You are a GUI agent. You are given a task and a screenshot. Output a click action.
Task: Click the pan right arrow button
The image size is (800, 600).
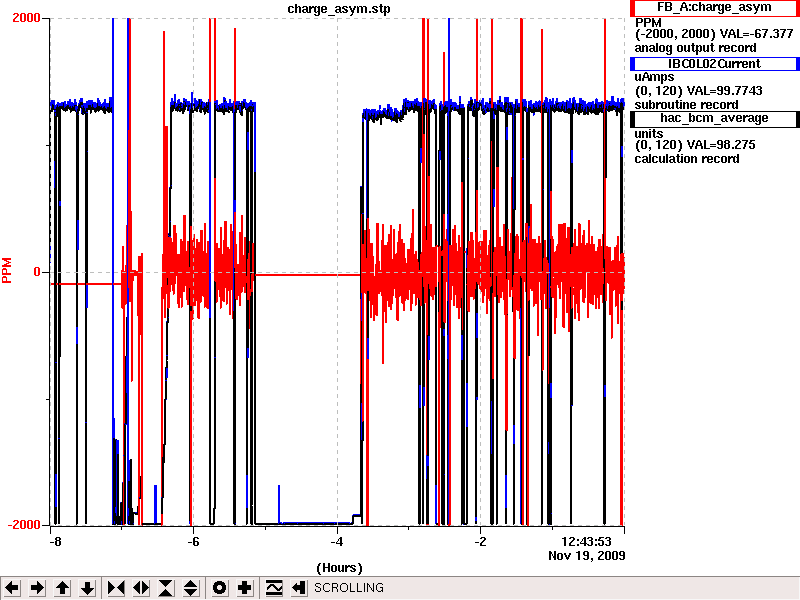point(37,588)
